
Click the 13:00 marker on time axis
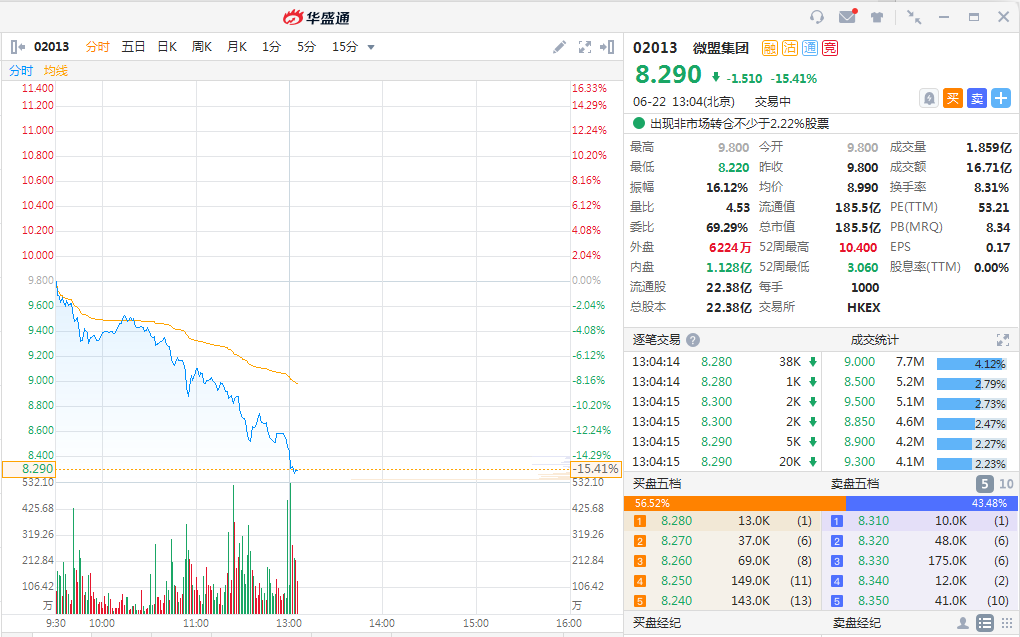pos(288,623)
